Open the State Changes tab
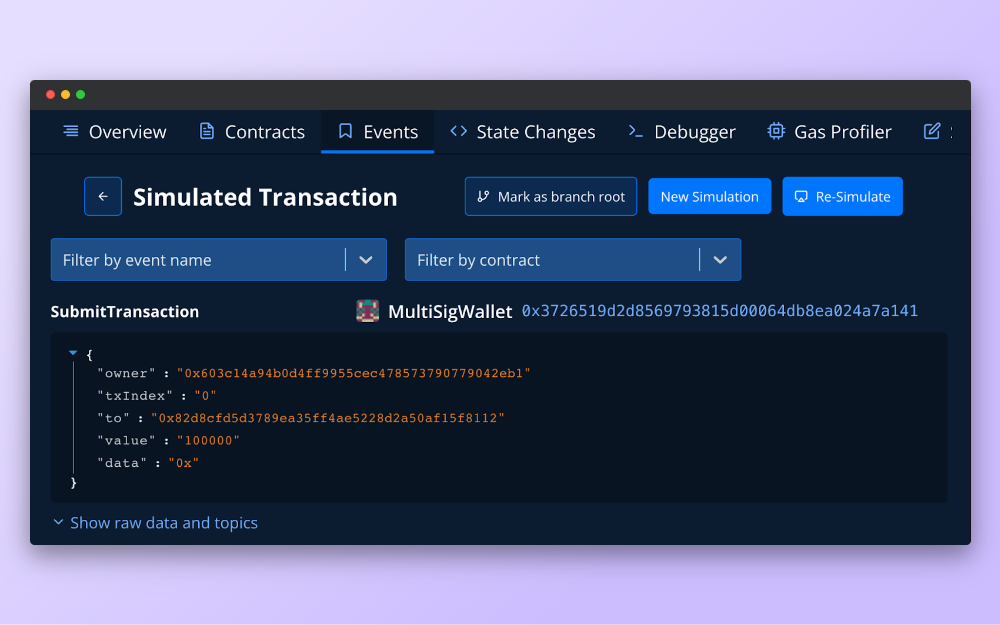The height and width of the screenshot is (625, 1000). (522, 132)
